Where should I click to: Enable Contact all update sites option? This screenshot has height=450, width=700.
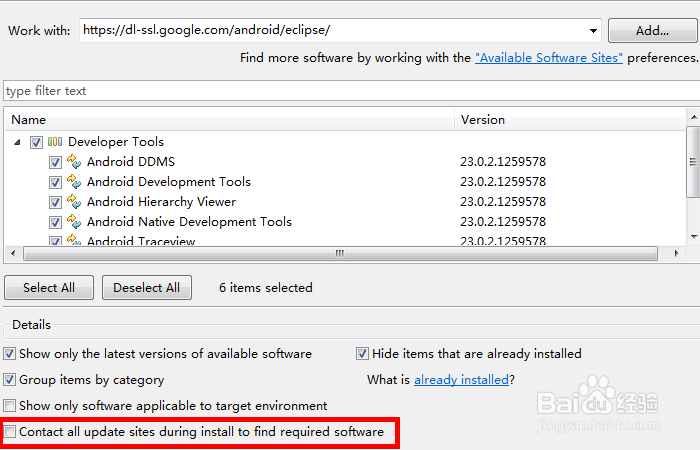(10, 432)
